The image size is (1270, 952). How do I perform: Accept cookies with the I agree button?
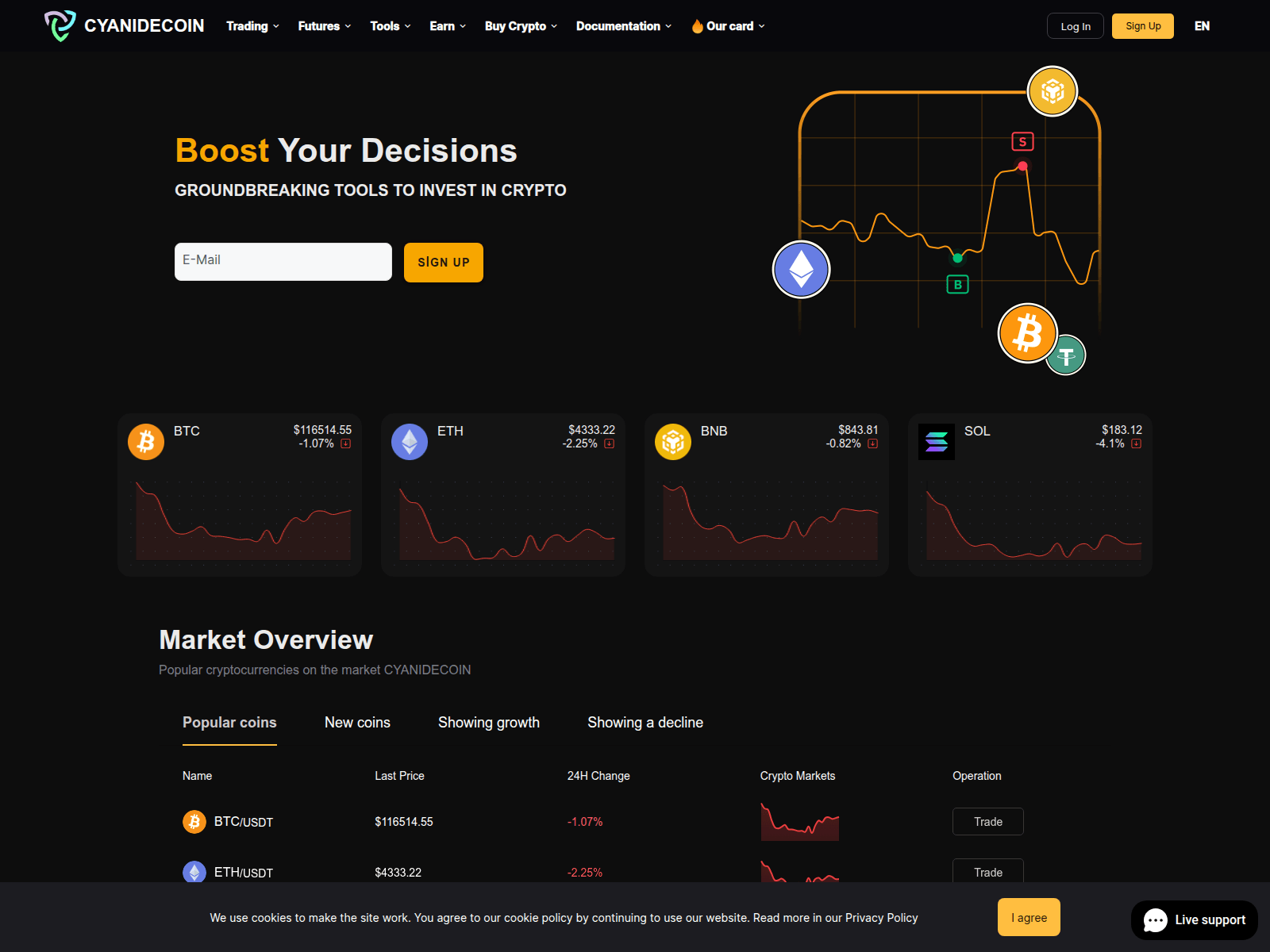pyautogui.click(x=1029, y=917)
